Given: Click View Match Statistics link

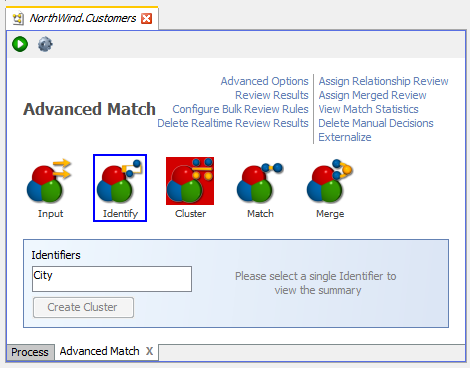Looking at the screenshot, I should (368, 109).
